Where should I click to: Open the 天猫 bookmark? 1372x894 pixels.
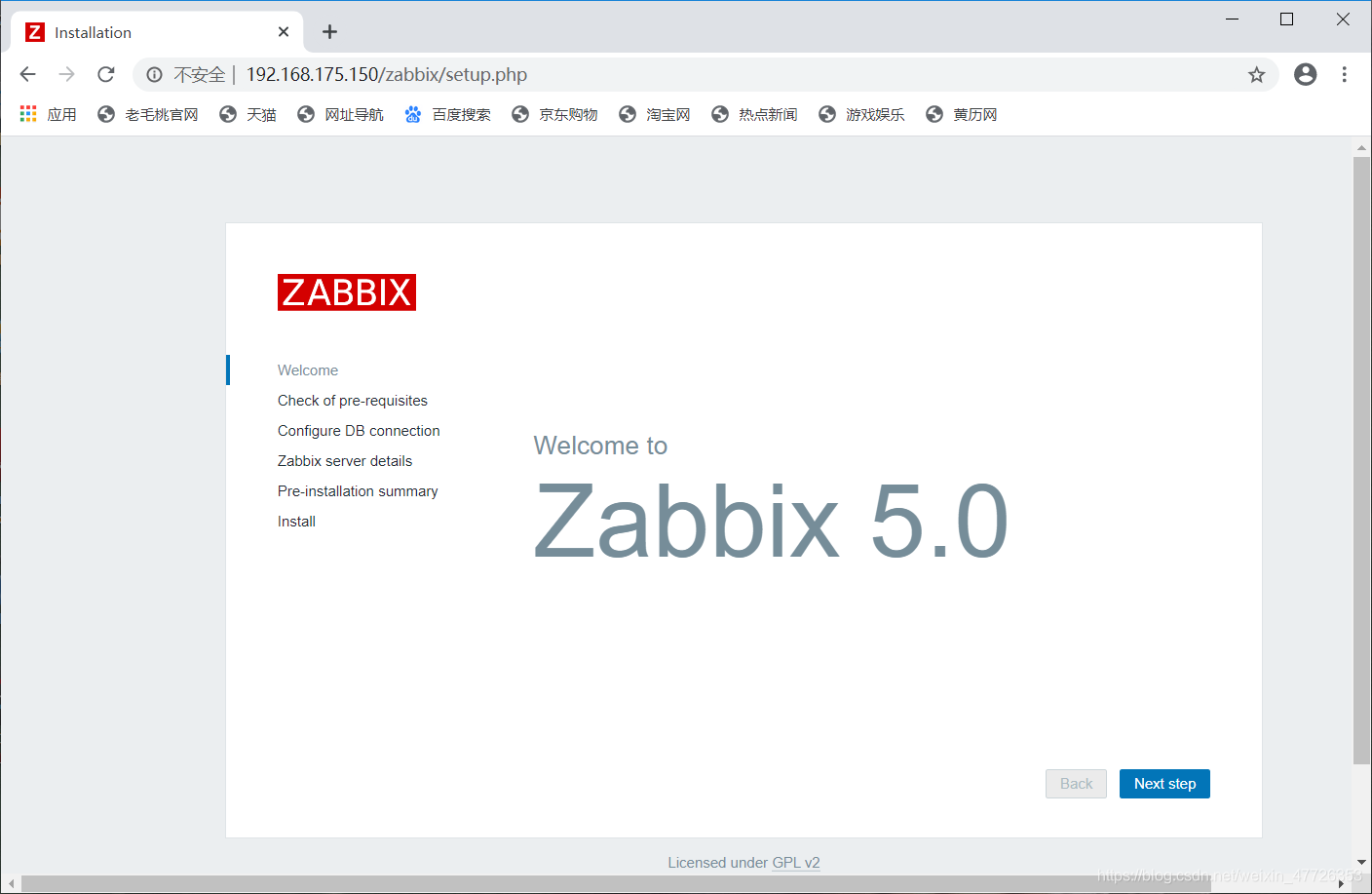click(248, 114)
